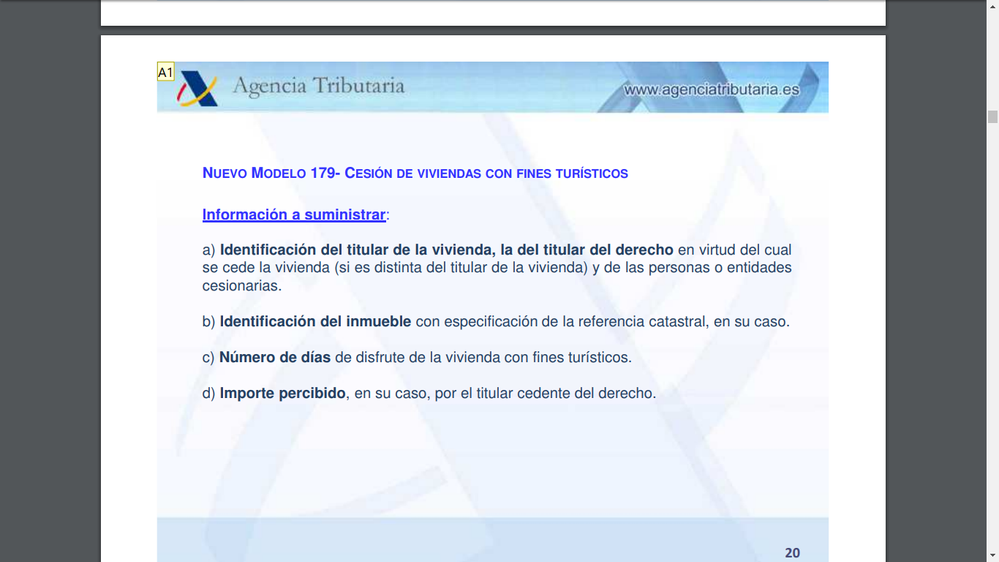This screenshot has height=562, width=999.
Task: Click the bold 'Importe percibido' text
Action: [283, 394]
